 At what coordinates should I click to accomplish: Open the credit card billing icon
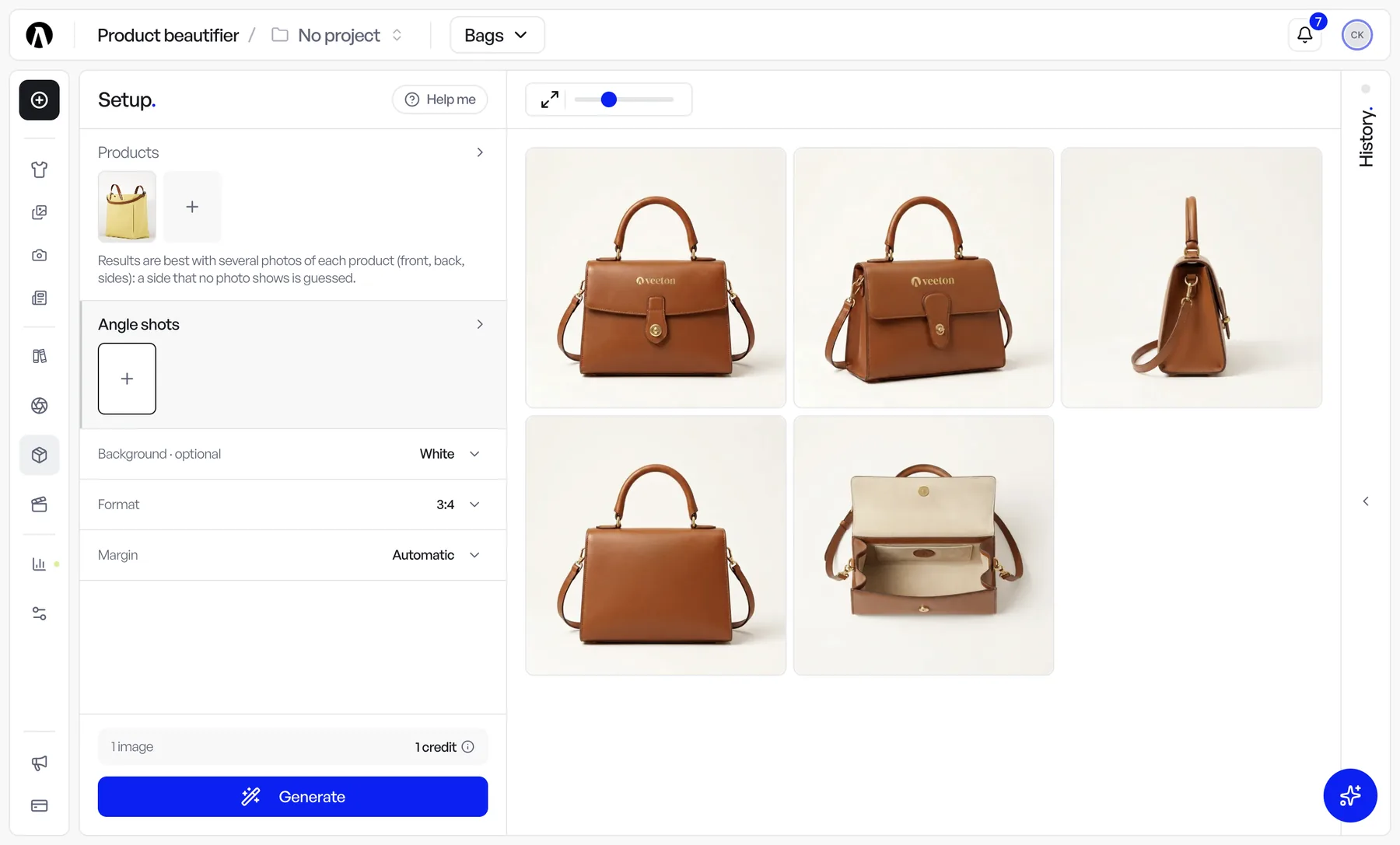click(x=39, y=805)
